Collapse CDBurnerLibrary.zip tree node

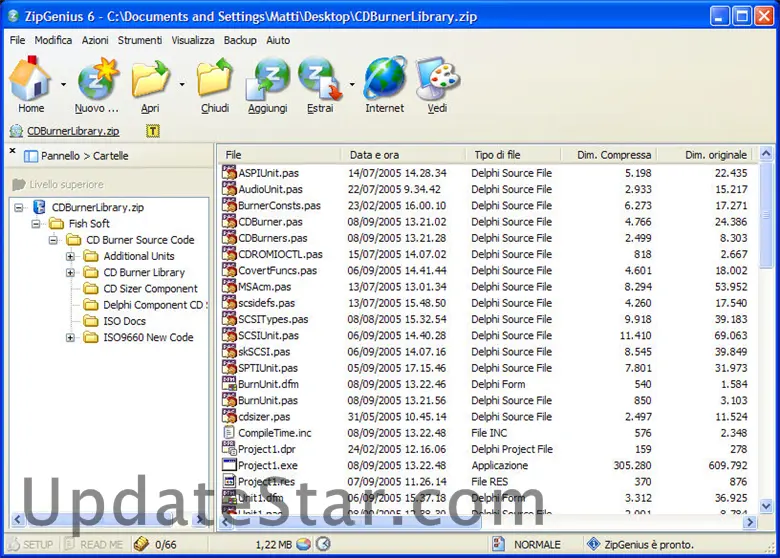point(18,207)
